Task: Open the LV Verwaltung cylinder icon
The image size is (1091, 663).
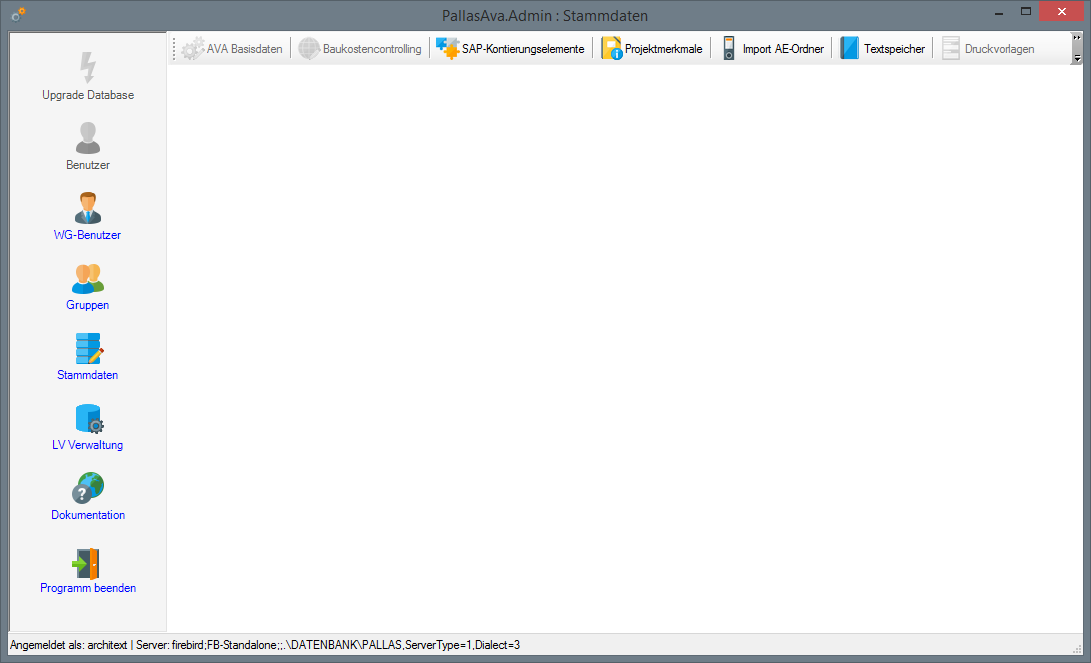Action: coord(89,418)
